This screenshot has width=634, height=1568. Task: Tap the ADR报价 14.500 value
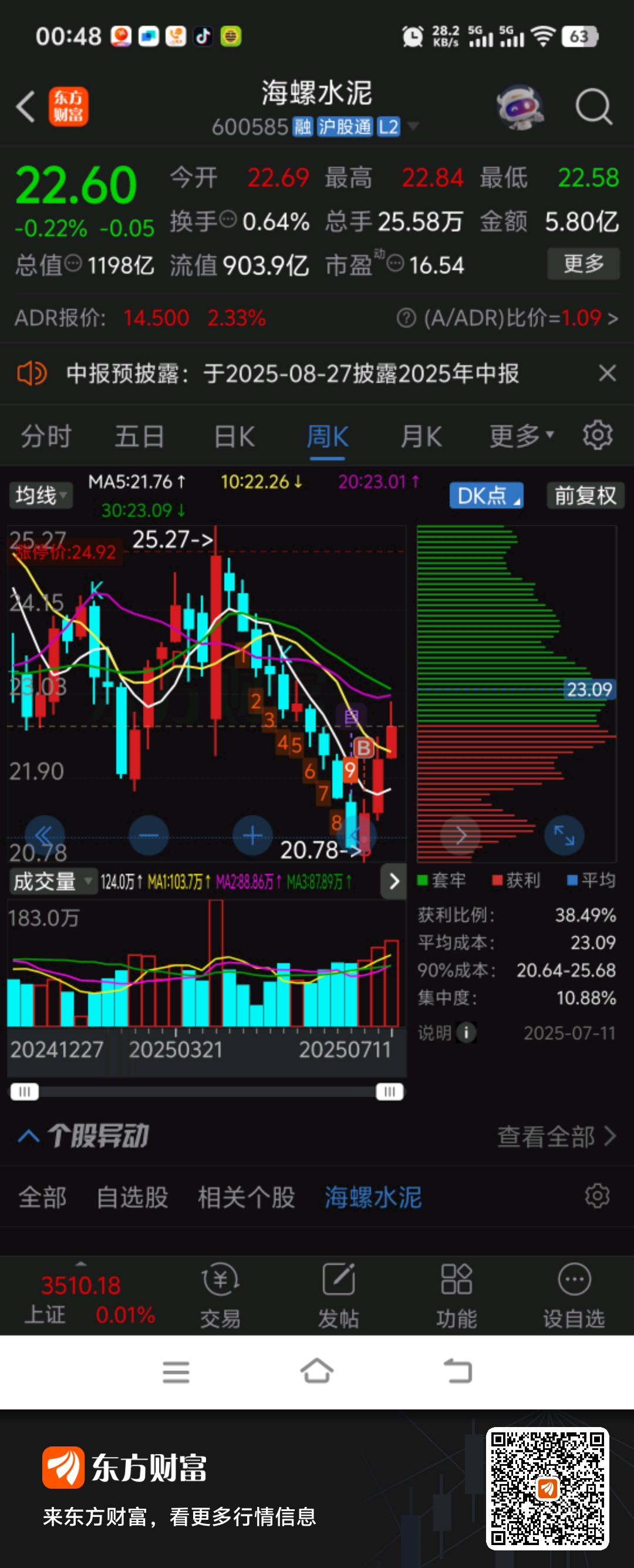tap(156, 318)
